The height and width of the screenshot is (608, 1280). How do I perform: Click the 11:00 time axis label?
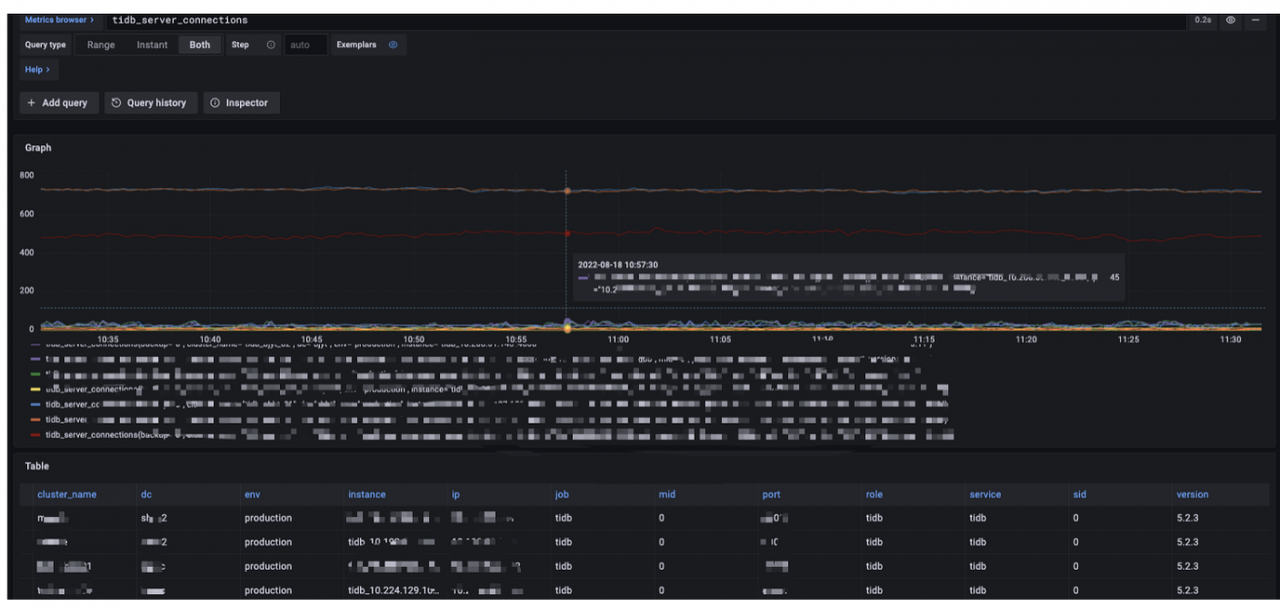[x=618, y=340]
